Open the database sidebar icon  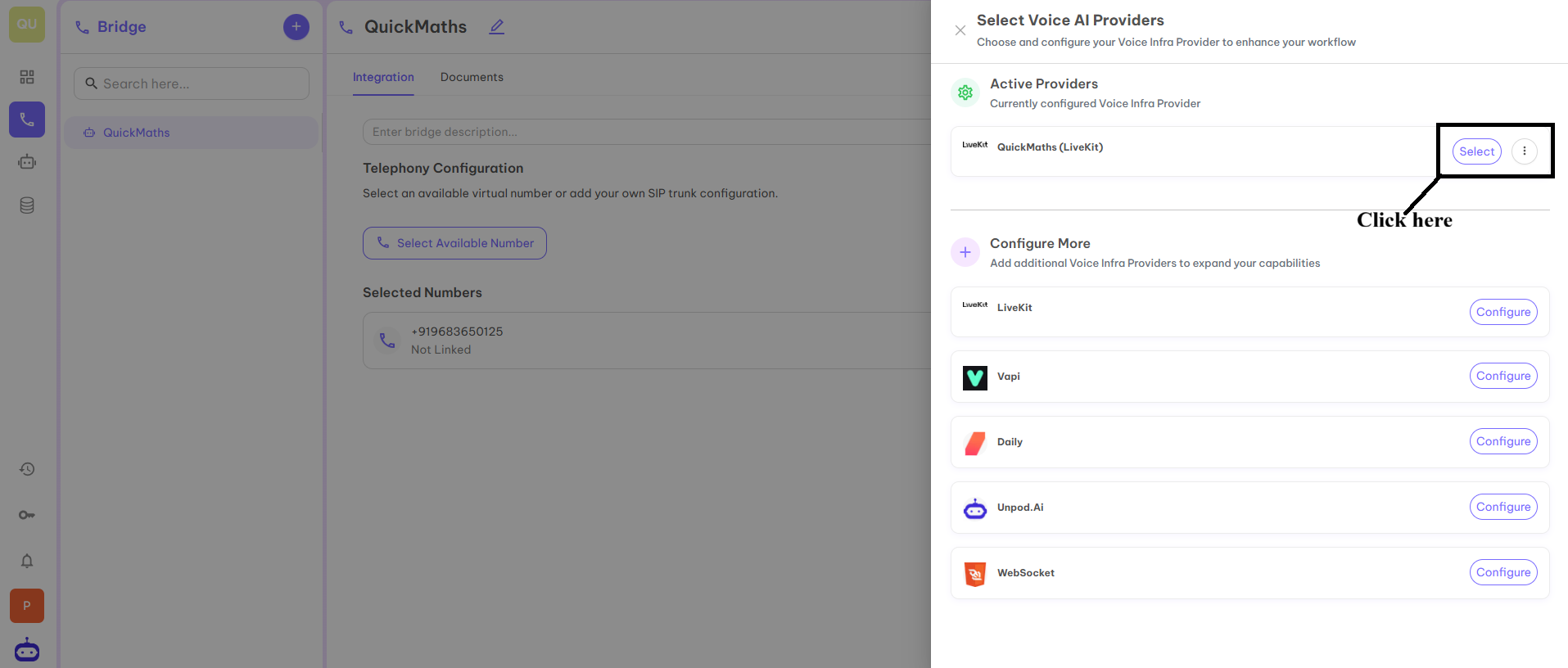point(27,205)
